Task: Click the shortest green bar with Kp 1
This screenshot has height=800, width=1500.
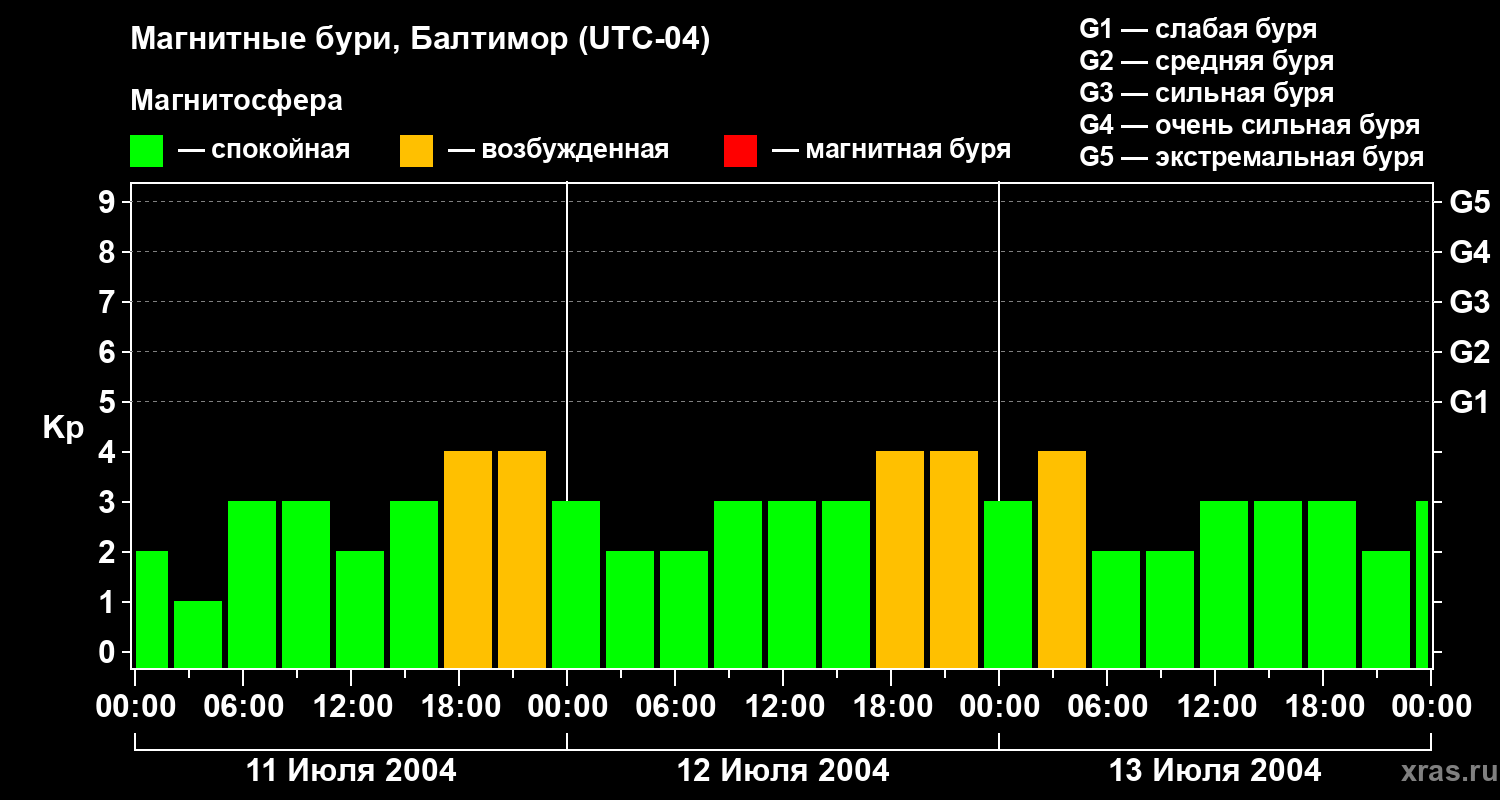Action: pos(198,634)
